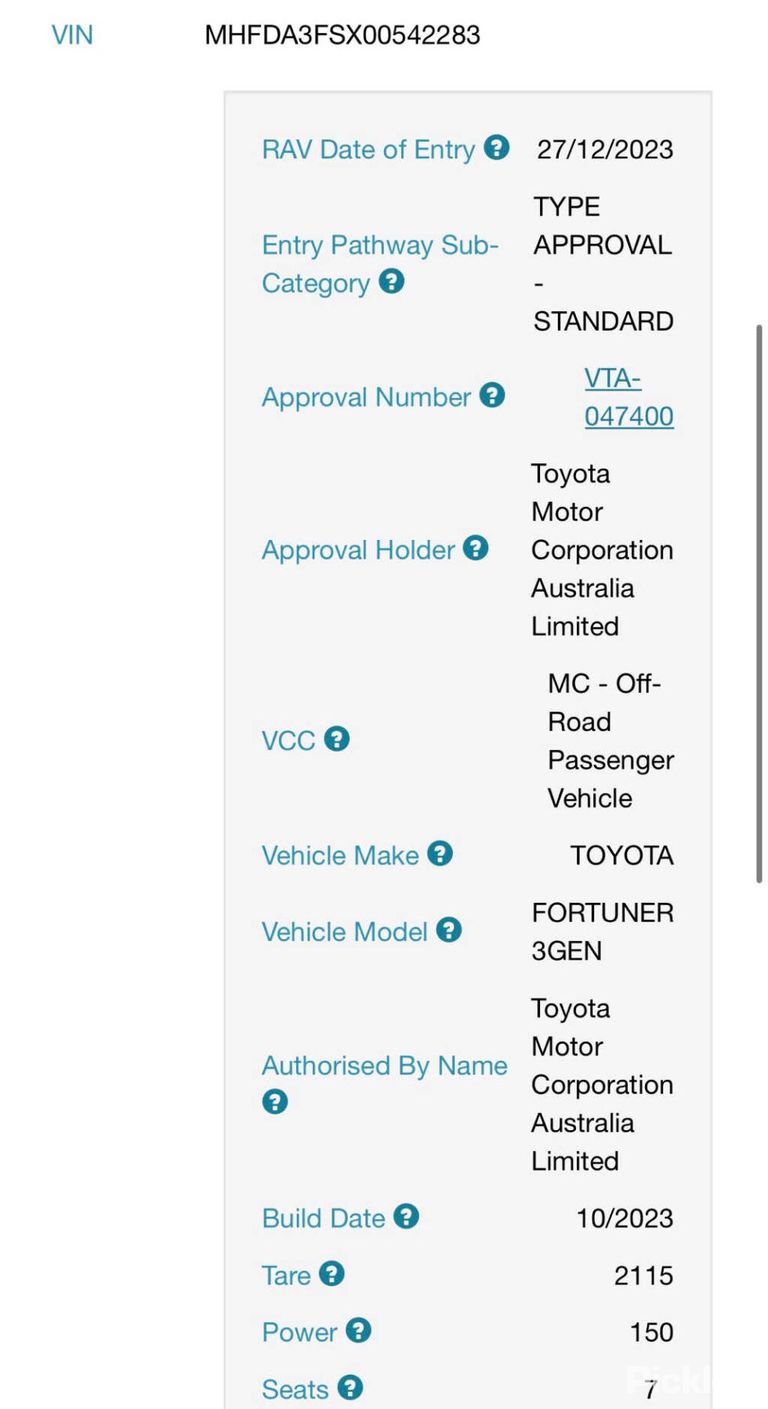The width and height of the screenshot is (768, 1409).
Task: Click help icon next to Approval Number
Action: point(492,396)
